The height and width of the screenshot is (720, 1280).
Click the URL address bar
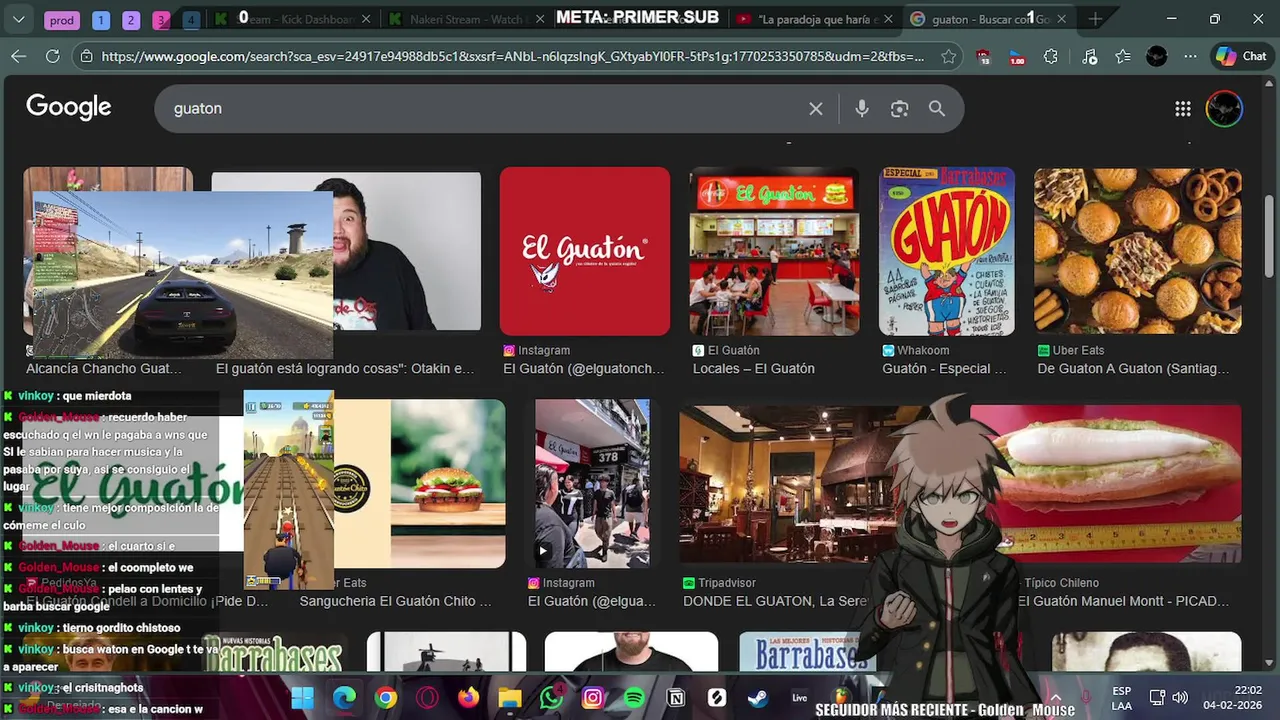(x=512, y=56)
